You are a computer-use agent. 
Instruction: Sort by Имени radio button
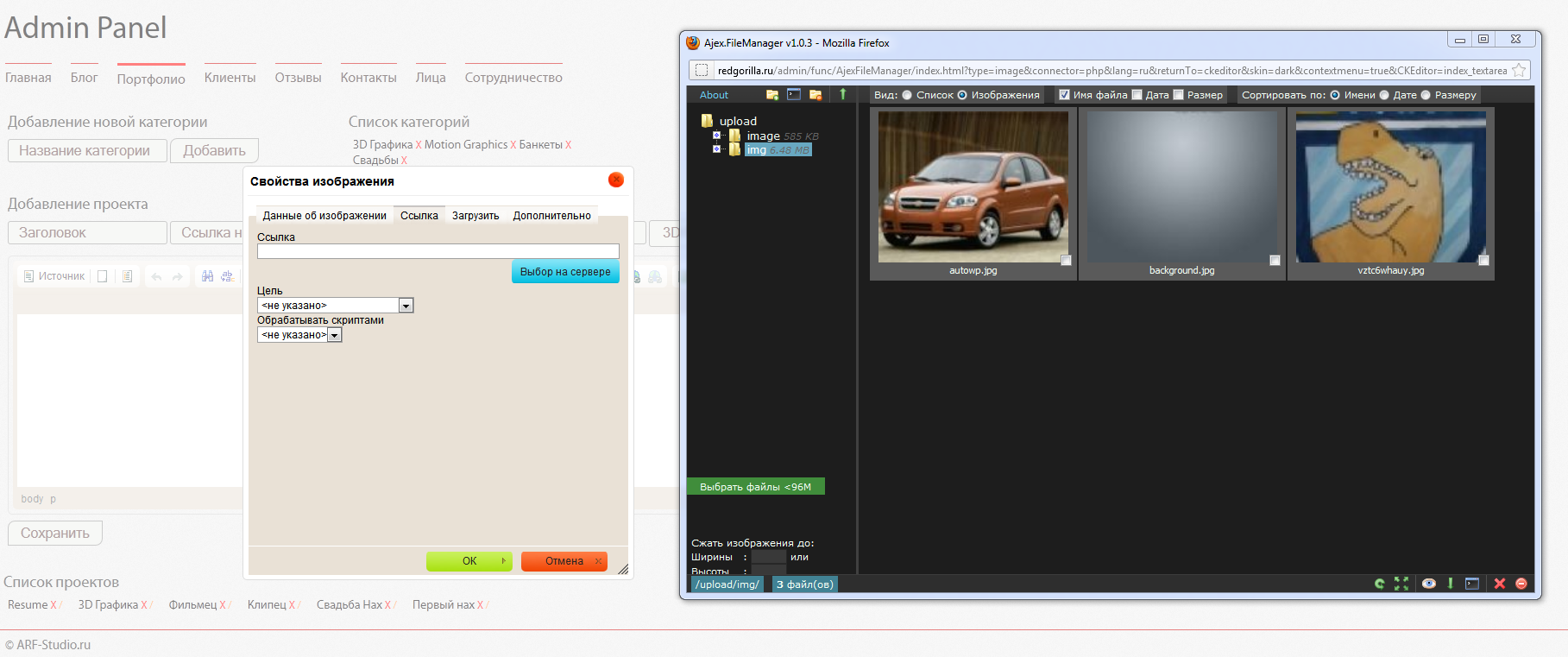[x=1335, y=95]
